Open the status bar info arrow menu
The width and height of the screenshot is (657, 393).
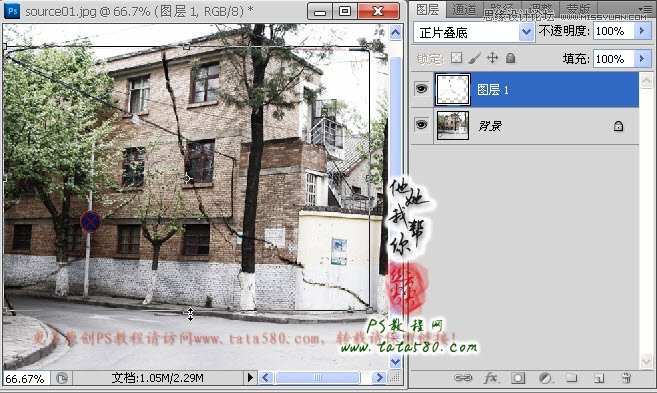250,378
